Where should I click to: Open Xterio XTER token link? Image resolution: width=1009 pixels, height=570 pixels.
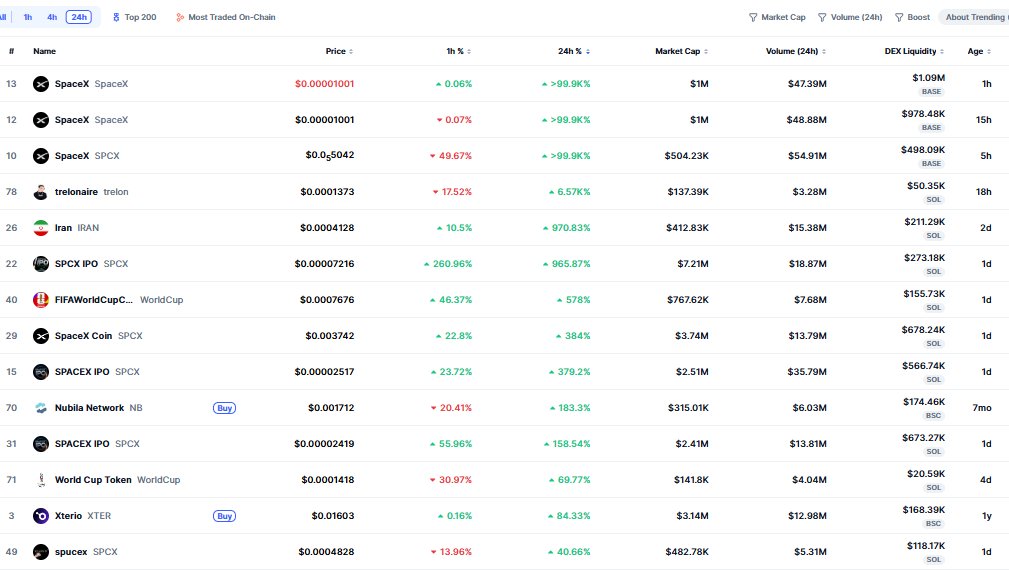point(83,517)
